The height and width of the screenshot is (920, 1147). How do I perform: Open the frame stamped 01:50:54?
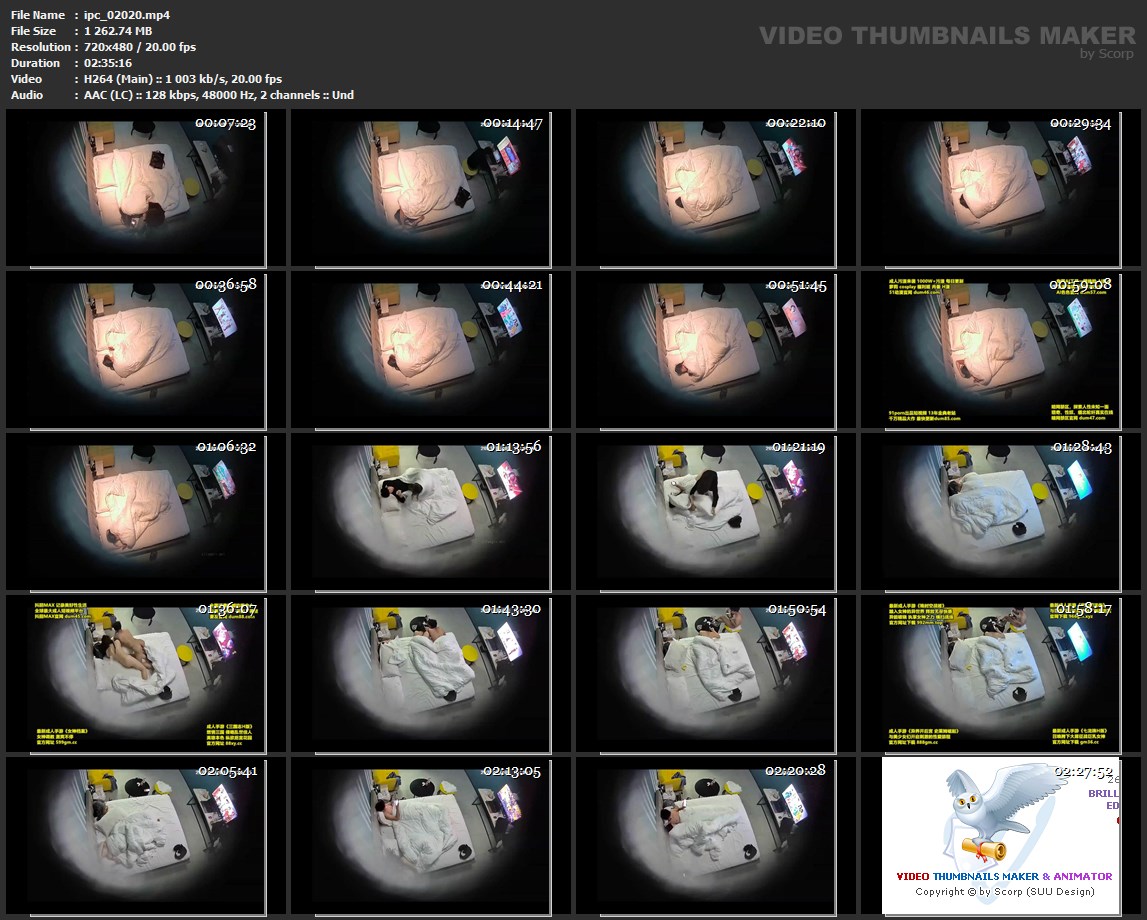click(x=715, y=673)
